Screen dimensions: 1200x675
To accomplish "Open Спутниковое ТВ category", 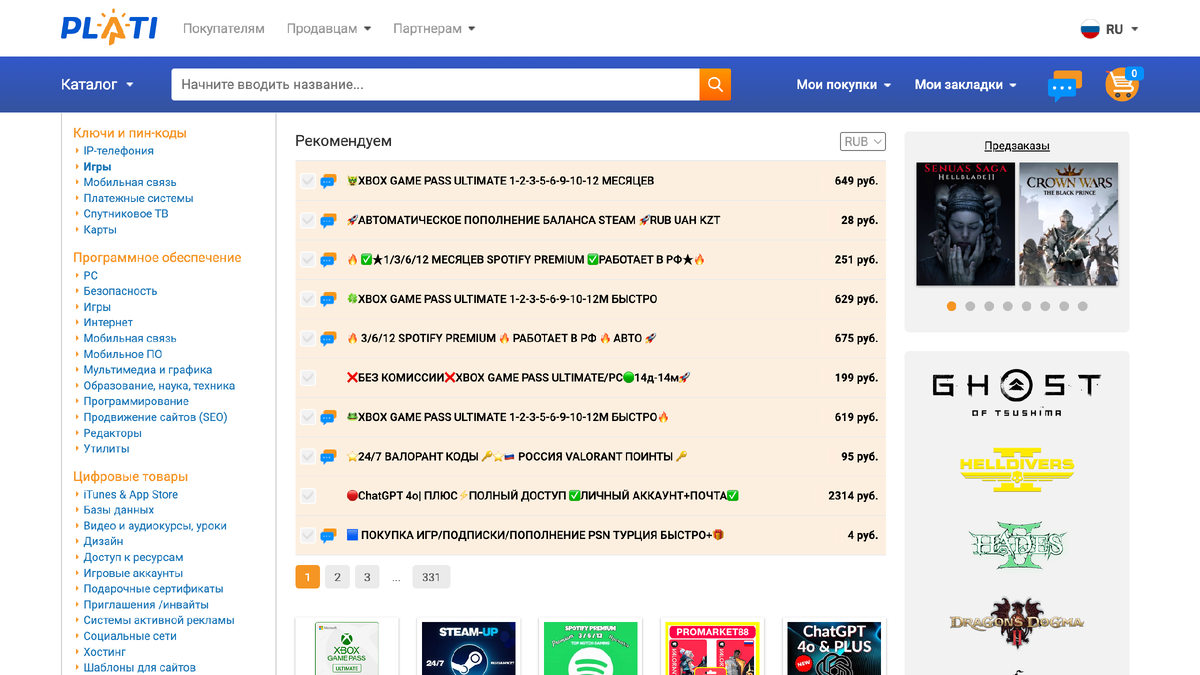I will click(x=126, y=214).
